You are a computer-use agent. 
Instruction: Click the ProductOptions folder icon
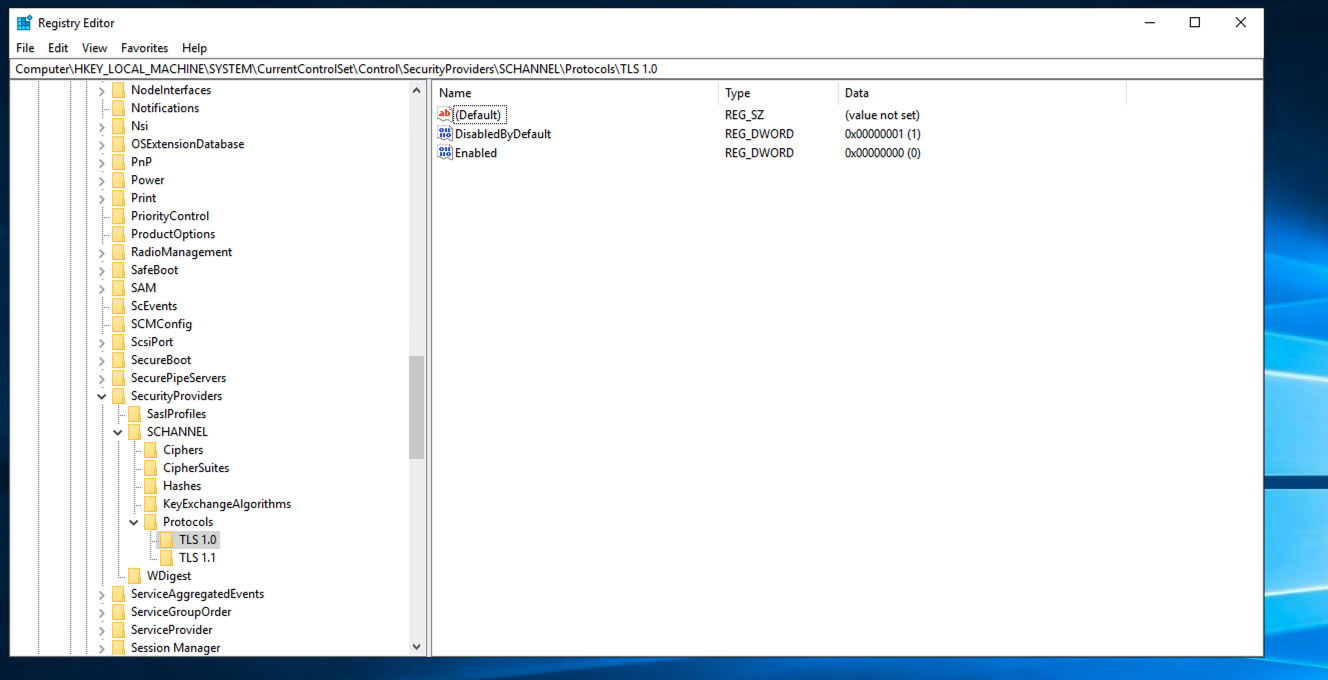pos(118,234)
